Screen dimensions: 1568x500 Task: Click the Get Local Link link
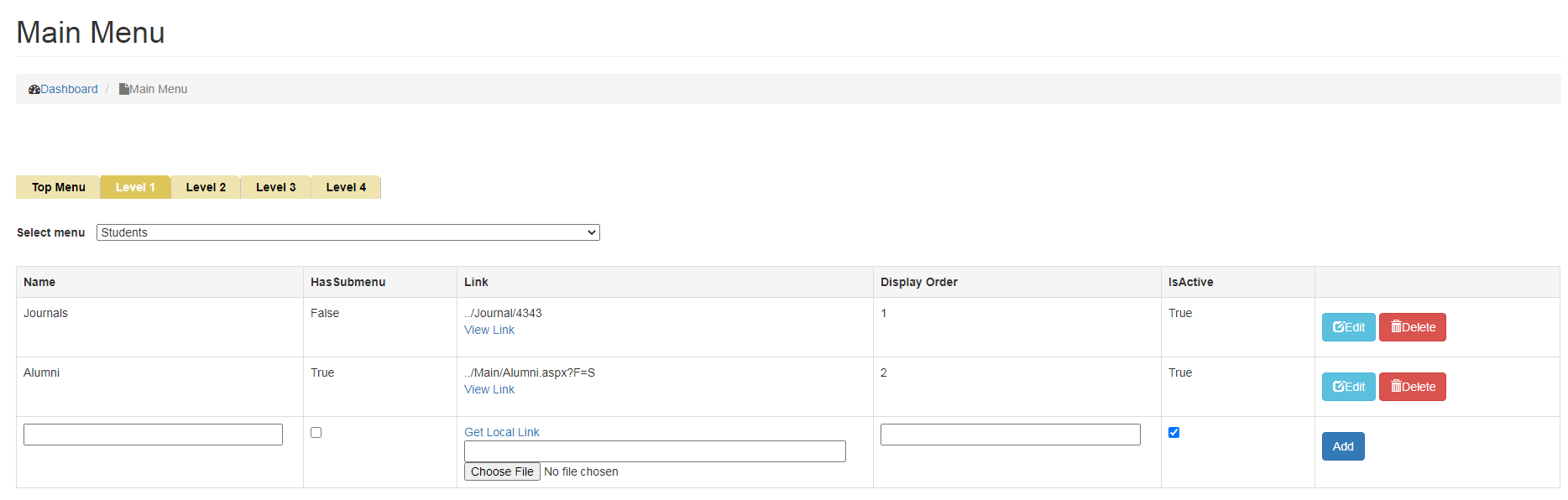(x=502, y=432)
